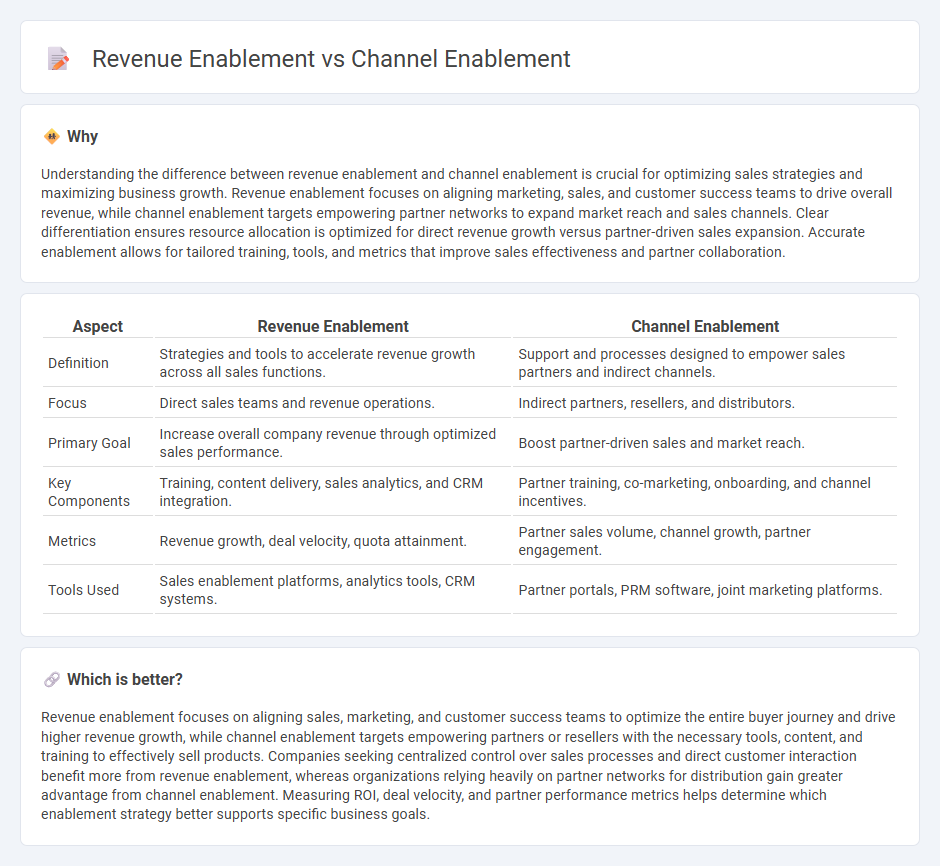This screenshot has height=866, width=940.
Task: Select the 'Metrics' row label
Action: click(72, 541)
